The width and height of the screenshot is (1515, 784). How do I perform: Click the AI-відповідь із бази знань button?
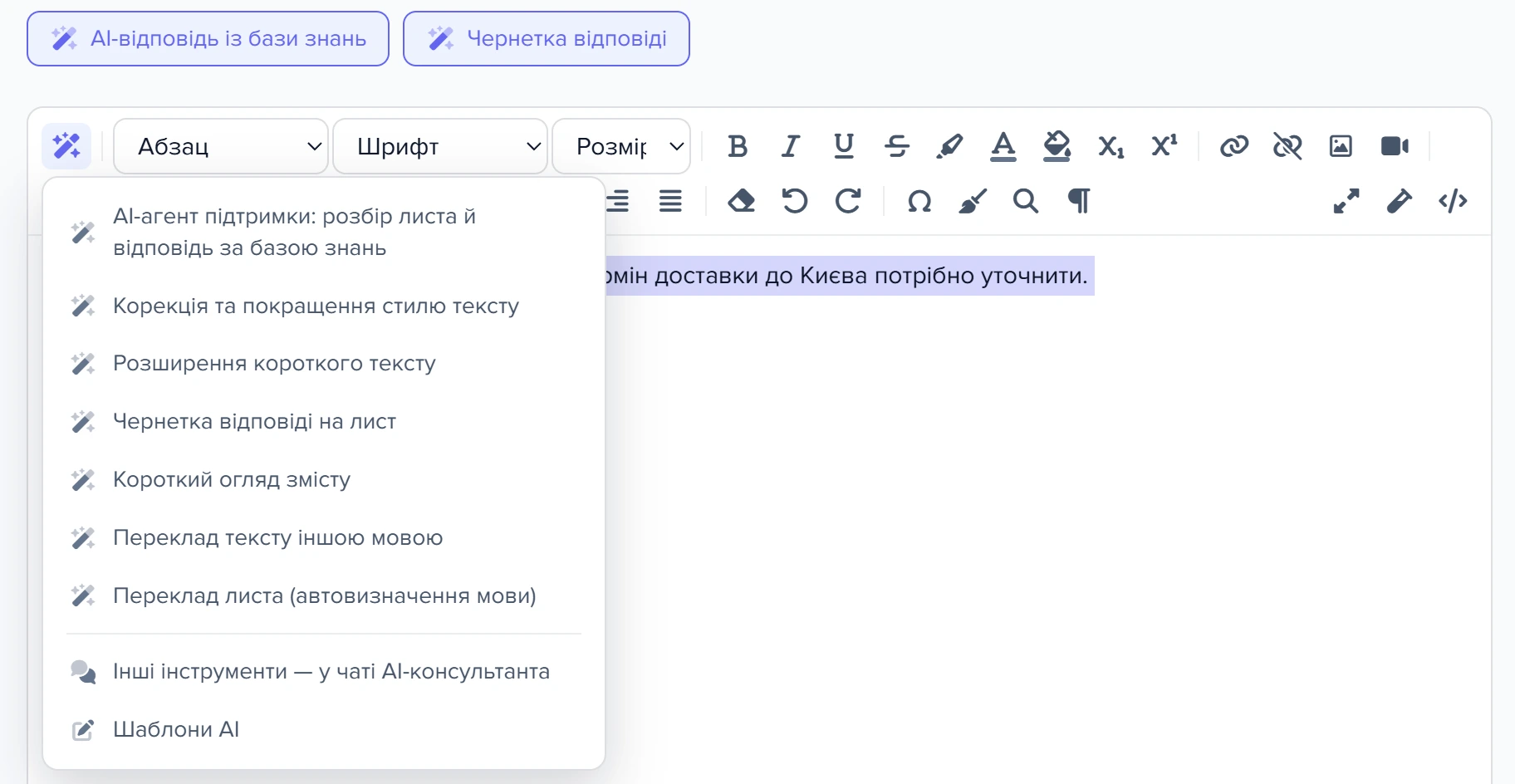point(208,38)
